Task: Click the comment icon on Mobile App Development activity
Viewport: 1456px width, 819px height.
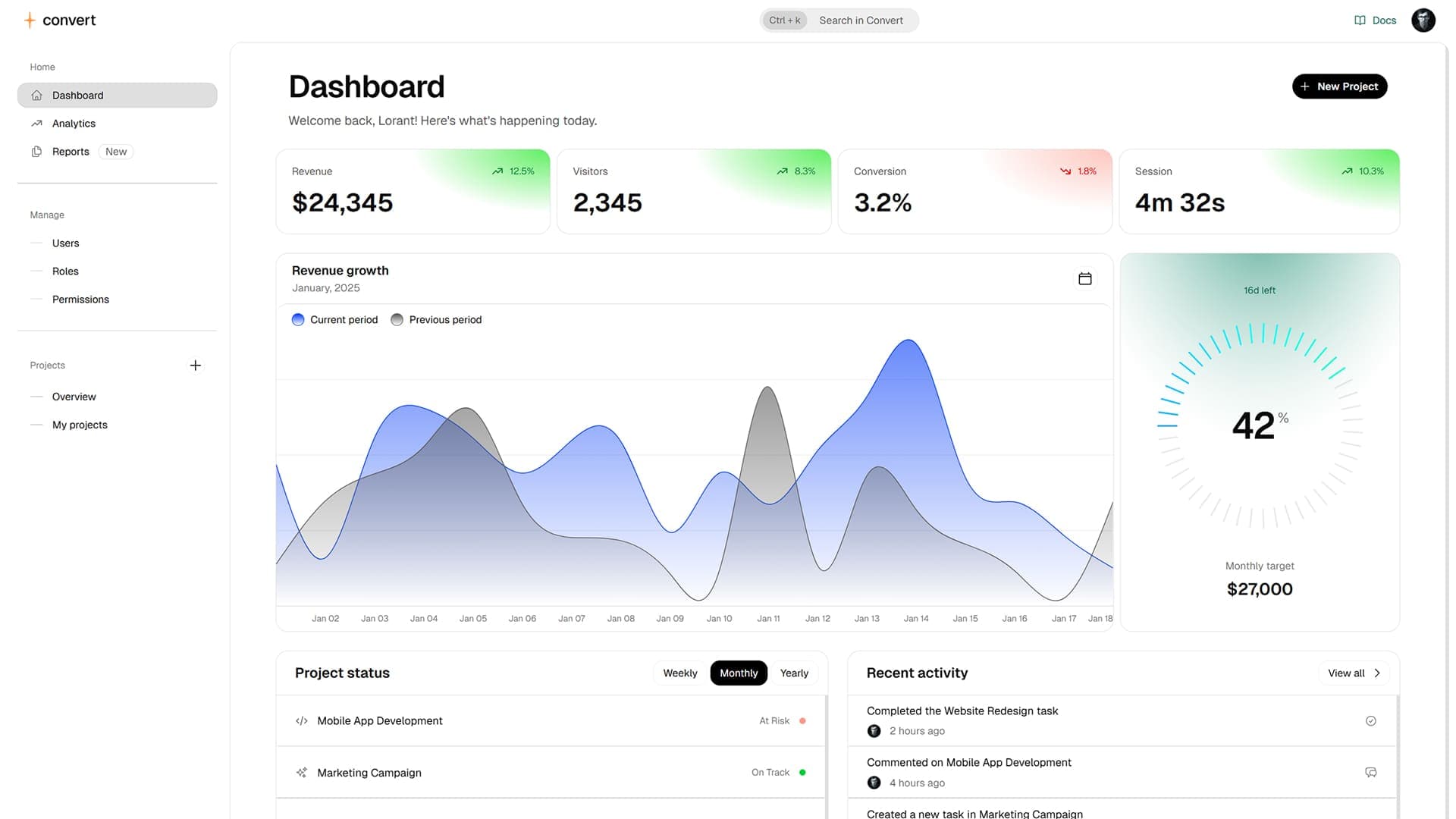Action: (1370, 772)
